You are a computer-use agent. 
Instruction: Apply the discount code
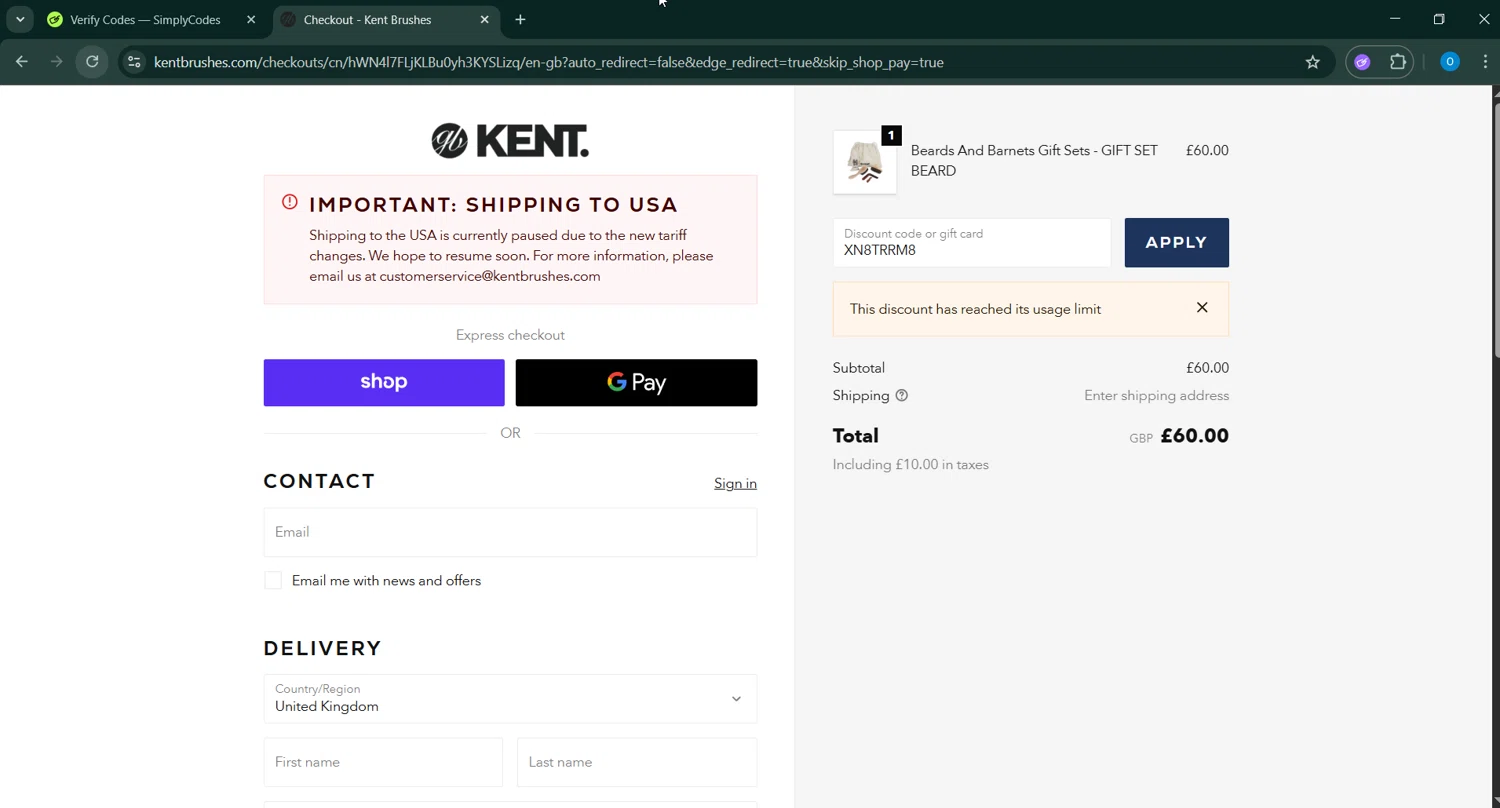tap(1177, 243)
